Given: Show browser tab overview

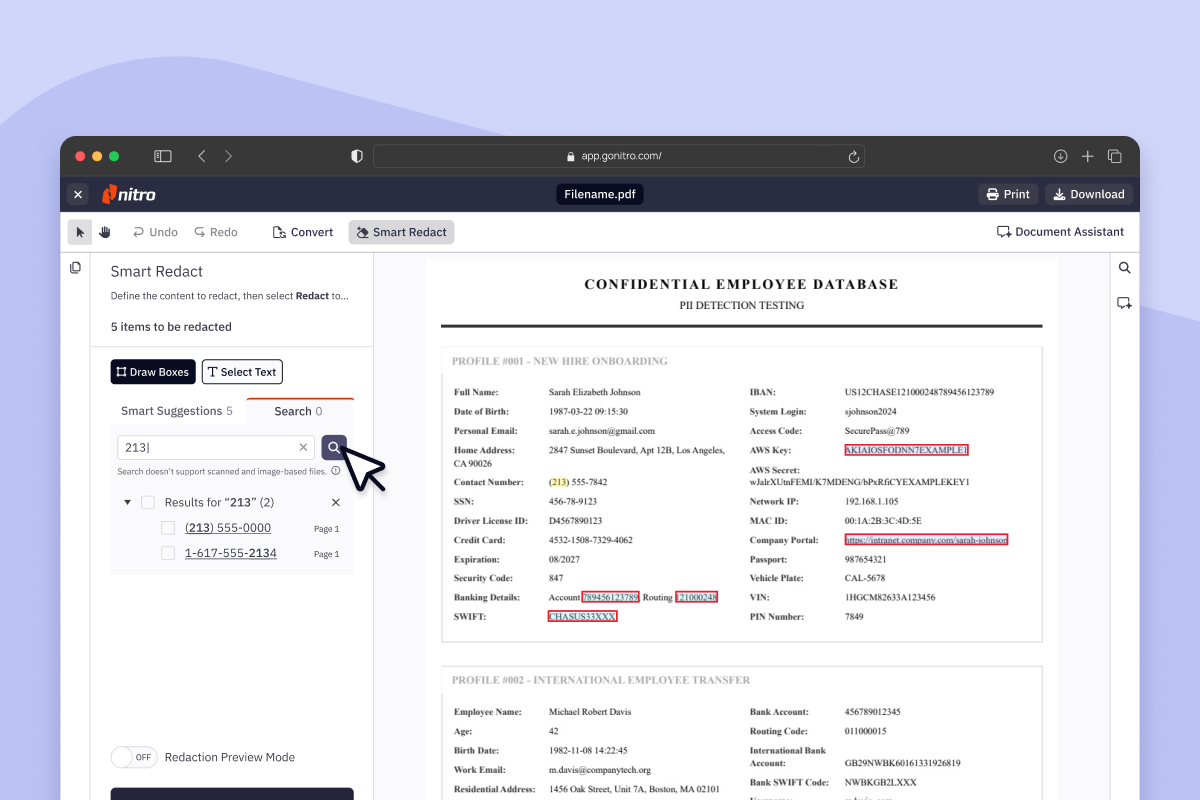Looking at the screenshot, I should click(1115, 156).
